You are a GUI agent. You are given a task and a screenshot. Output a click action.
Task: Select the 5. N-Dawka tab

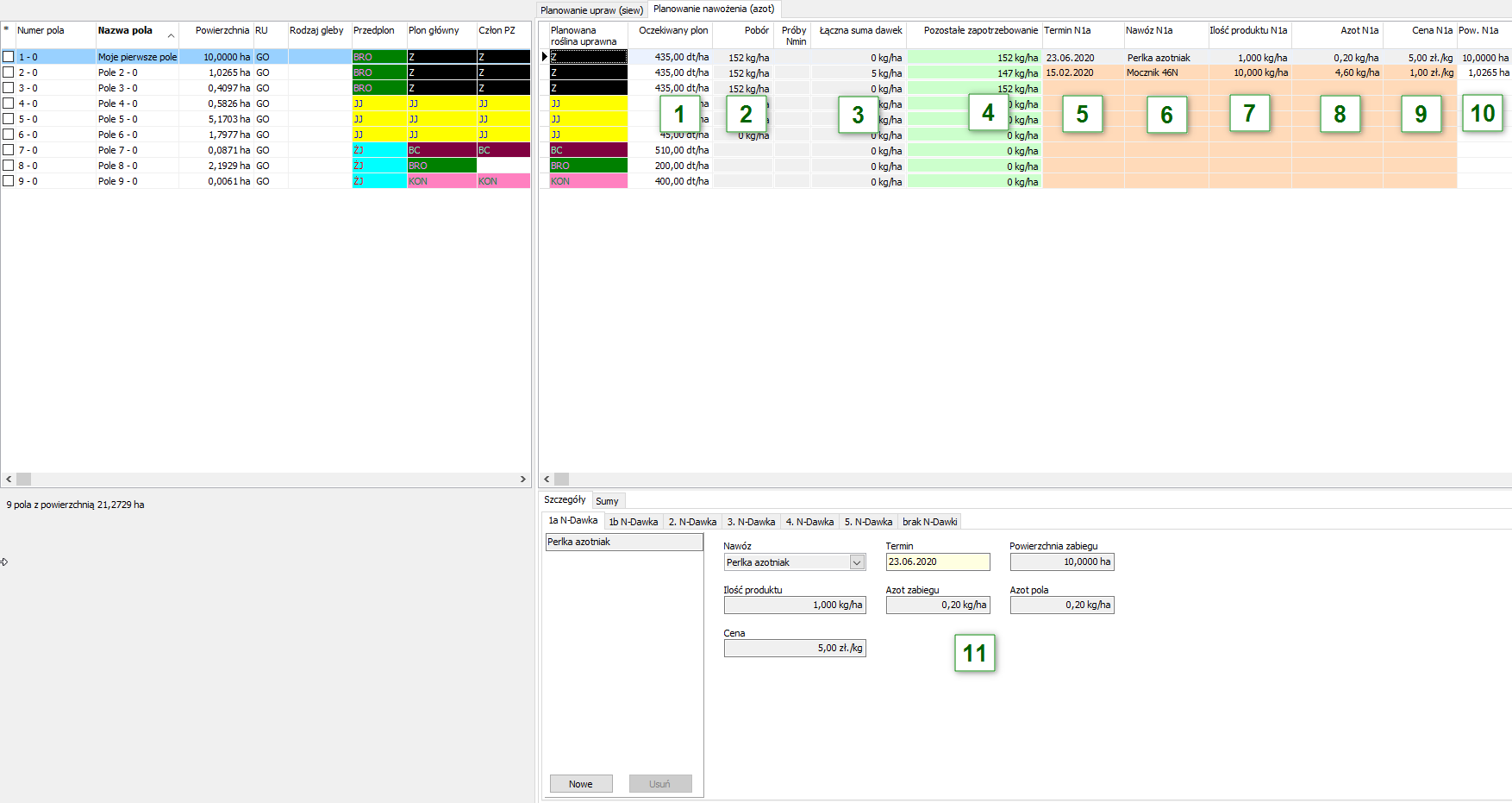tap(868, 522)
